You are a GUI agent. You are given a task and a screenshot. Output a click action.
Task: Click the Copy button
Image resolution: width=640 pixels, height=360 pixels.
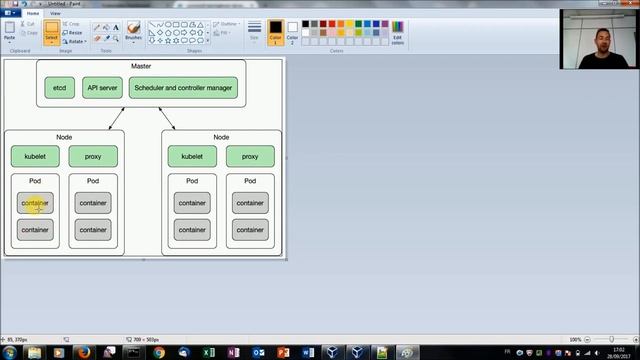pyautogui.click(x=29, y=33)
